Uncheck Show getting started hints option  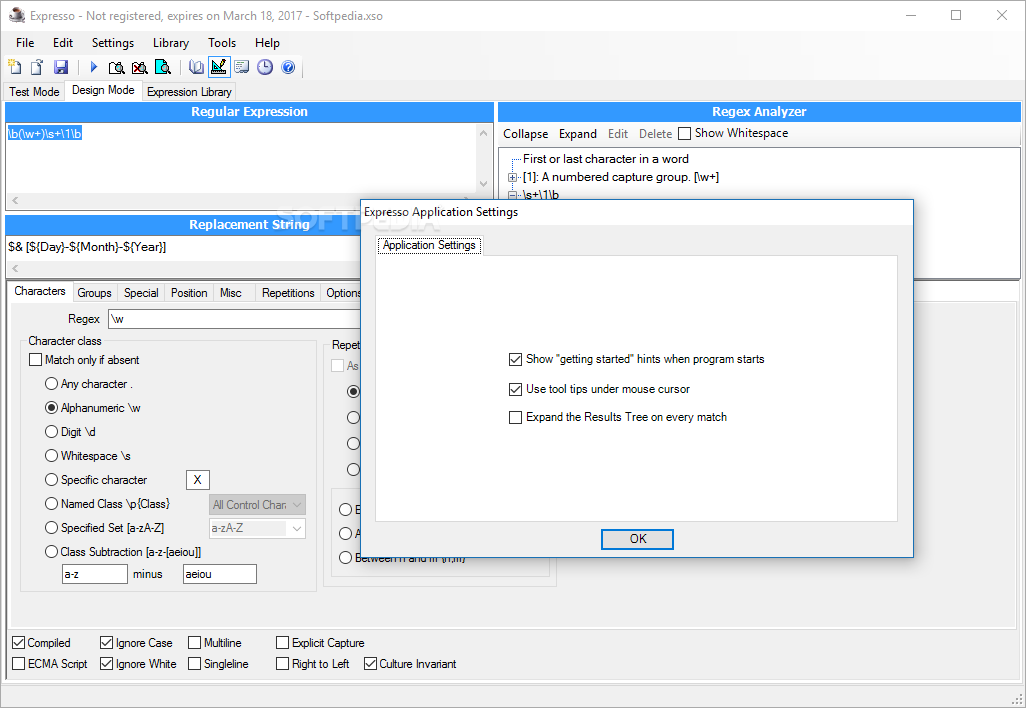[515, 359]
